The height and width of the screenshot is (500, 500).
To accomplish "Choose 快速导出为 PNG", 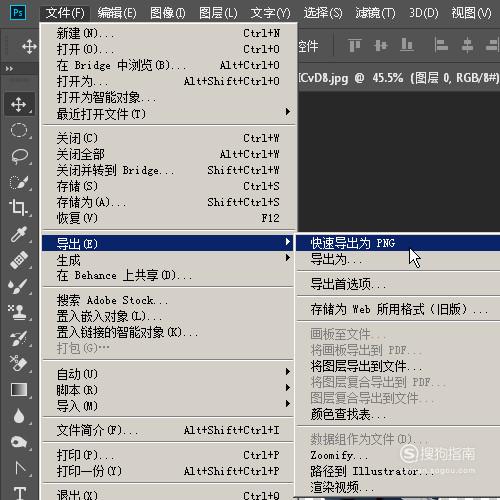I will (398, 243).
